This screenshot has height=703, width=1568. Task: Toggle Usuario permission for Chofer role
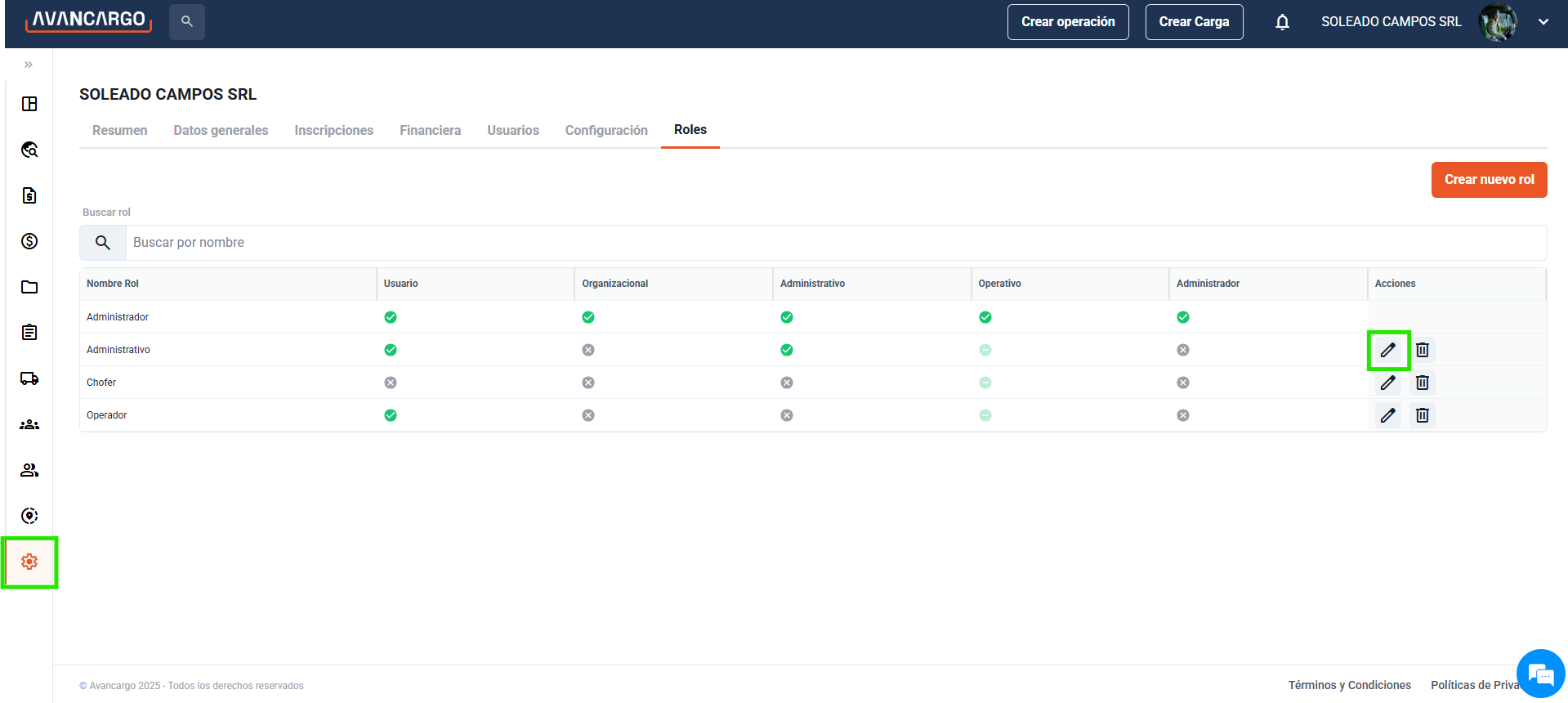(x=391, y=383)
